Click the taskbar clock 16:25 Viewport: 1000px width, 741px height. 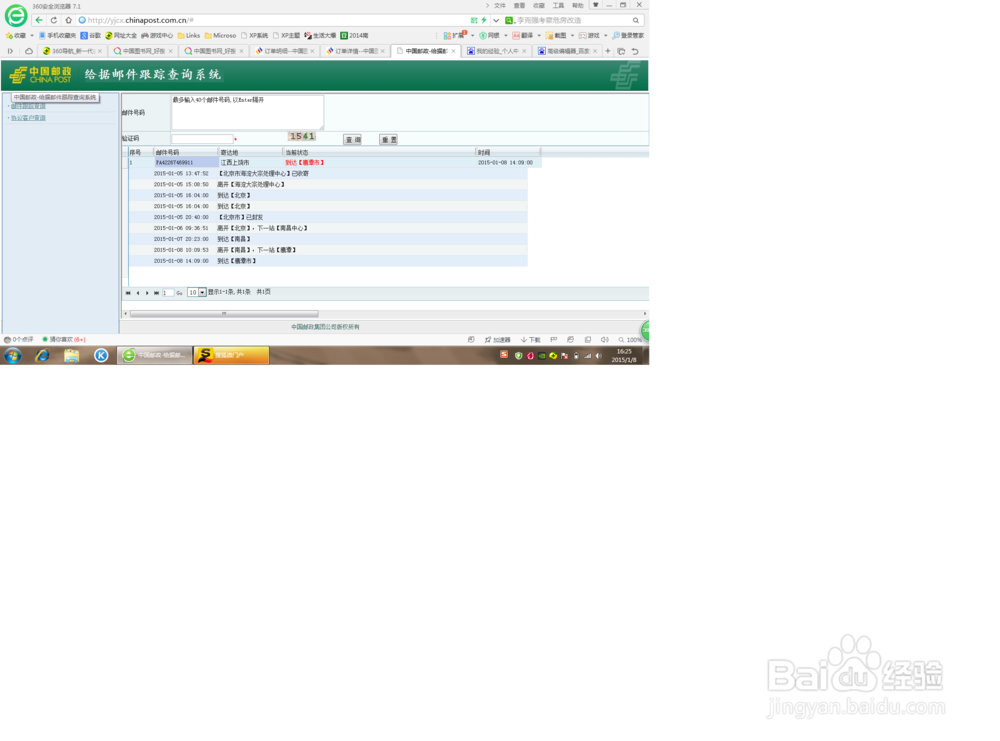tap(624, 356)
